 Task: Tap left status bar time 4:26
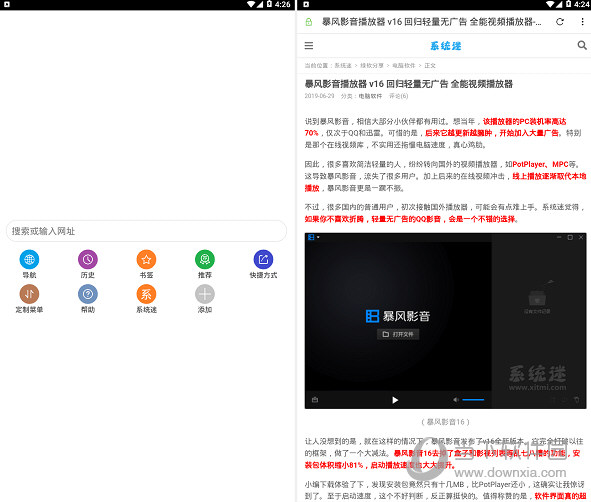point(282,5)
